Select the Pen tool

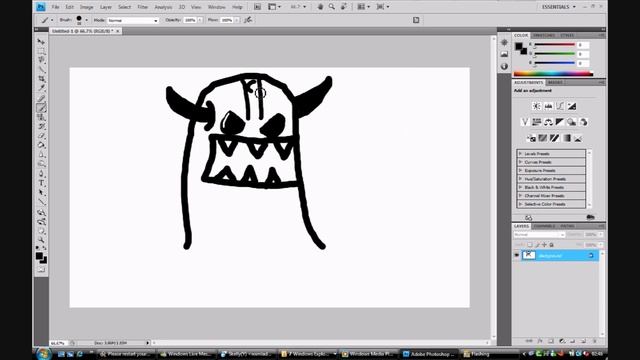(41, 174)
